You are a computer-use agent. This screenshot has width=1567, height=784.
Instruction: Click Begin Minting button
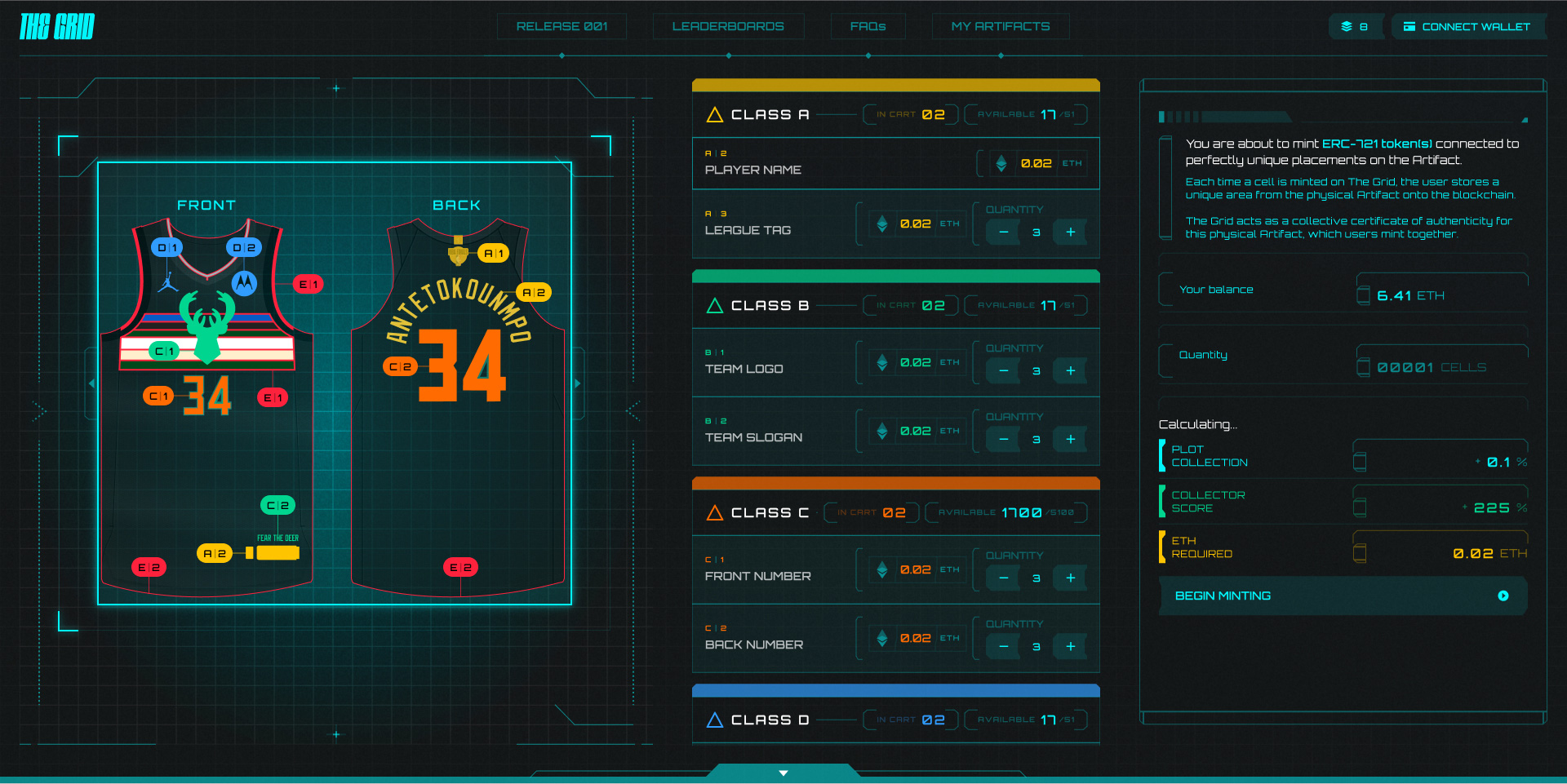[x=1343, y=596]
